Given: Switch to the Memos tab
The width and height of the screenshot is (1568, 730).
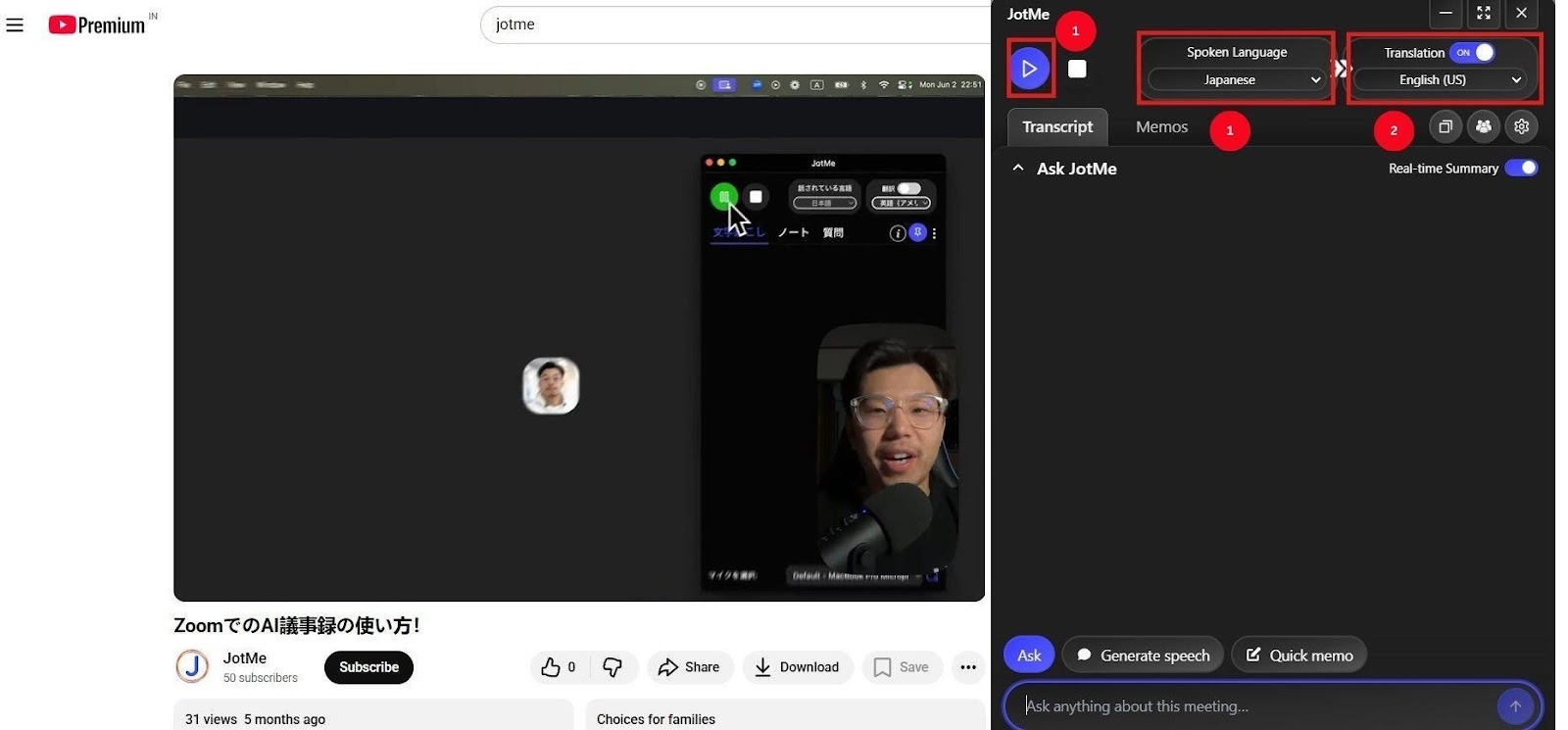Looking at the screenshot, I should tap(1161, 127).
